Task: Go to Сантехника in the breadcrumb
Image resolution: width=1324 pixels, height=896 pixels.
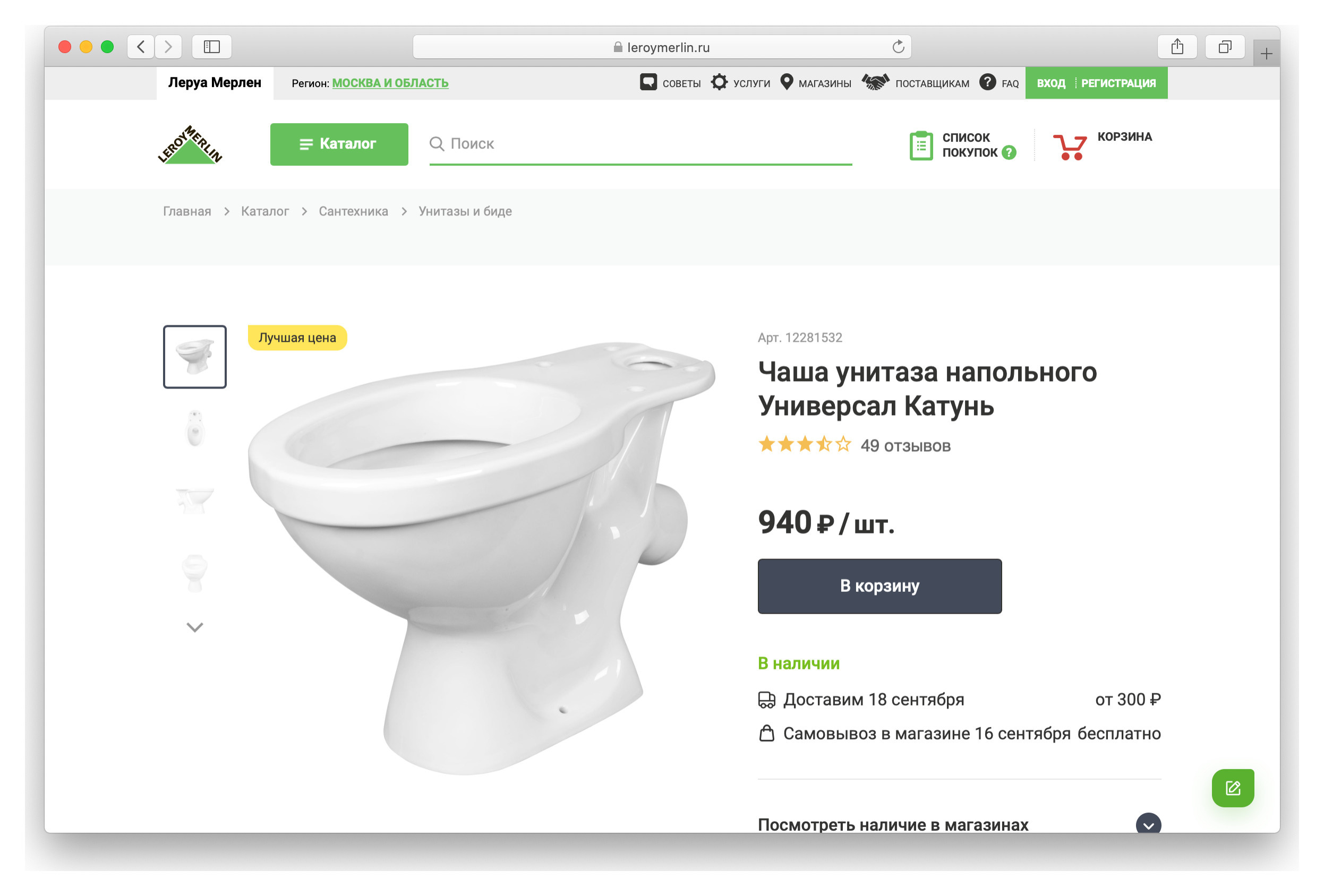Action: click(x=353, y=211)
